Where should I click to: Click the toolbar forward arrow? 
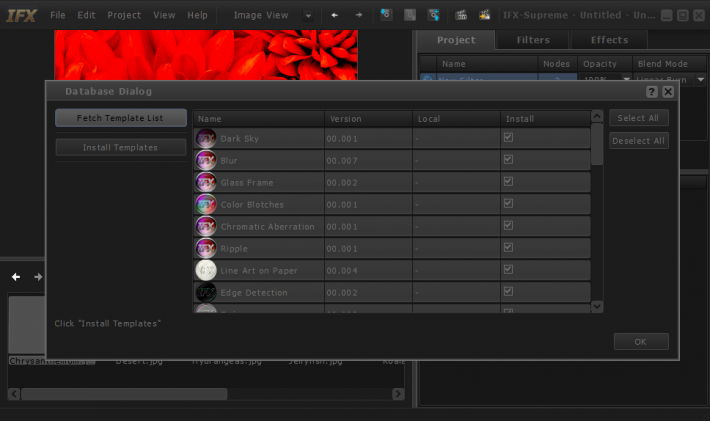click(359, 15)
